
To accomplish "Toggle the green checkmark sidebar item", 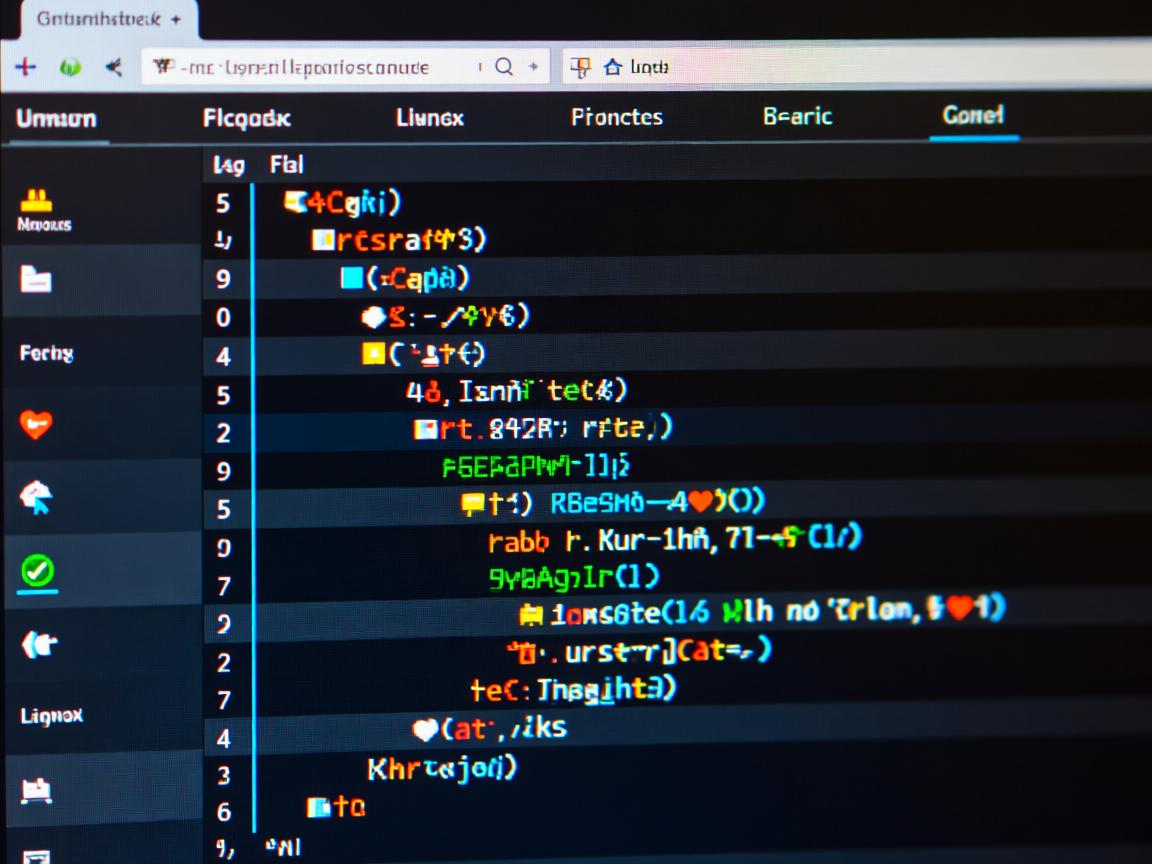I will click(37, 571).
